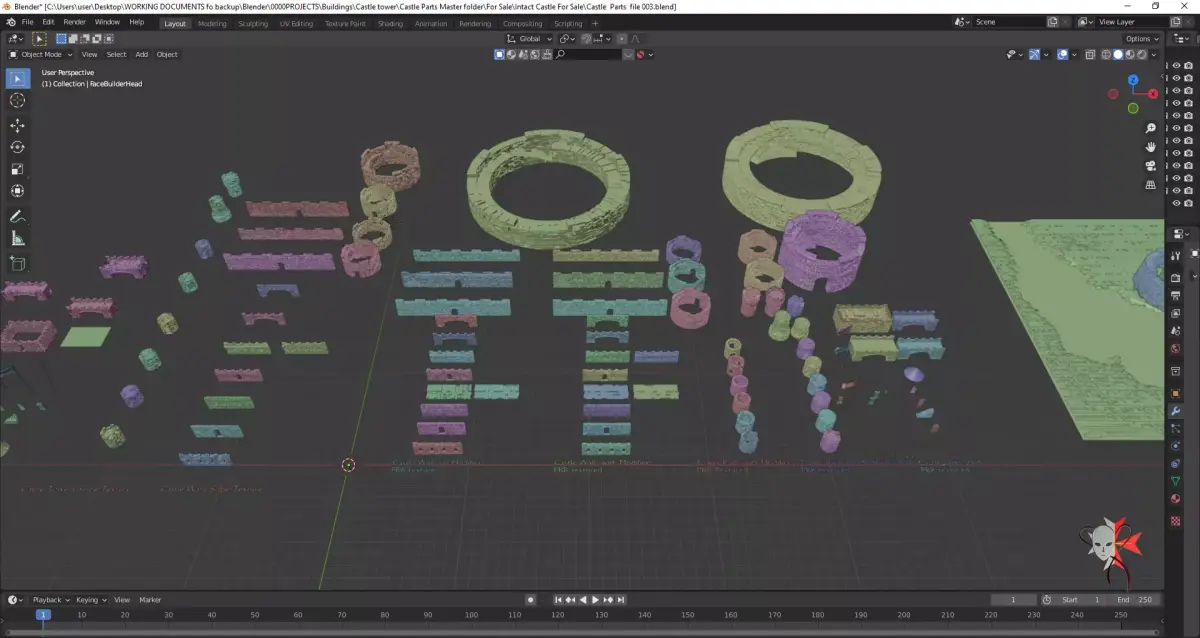Image resolution: width=1200 pixels, height=638 pixels.
Task: Open the Particles properties tab
Action: [x=1176, y=428]
